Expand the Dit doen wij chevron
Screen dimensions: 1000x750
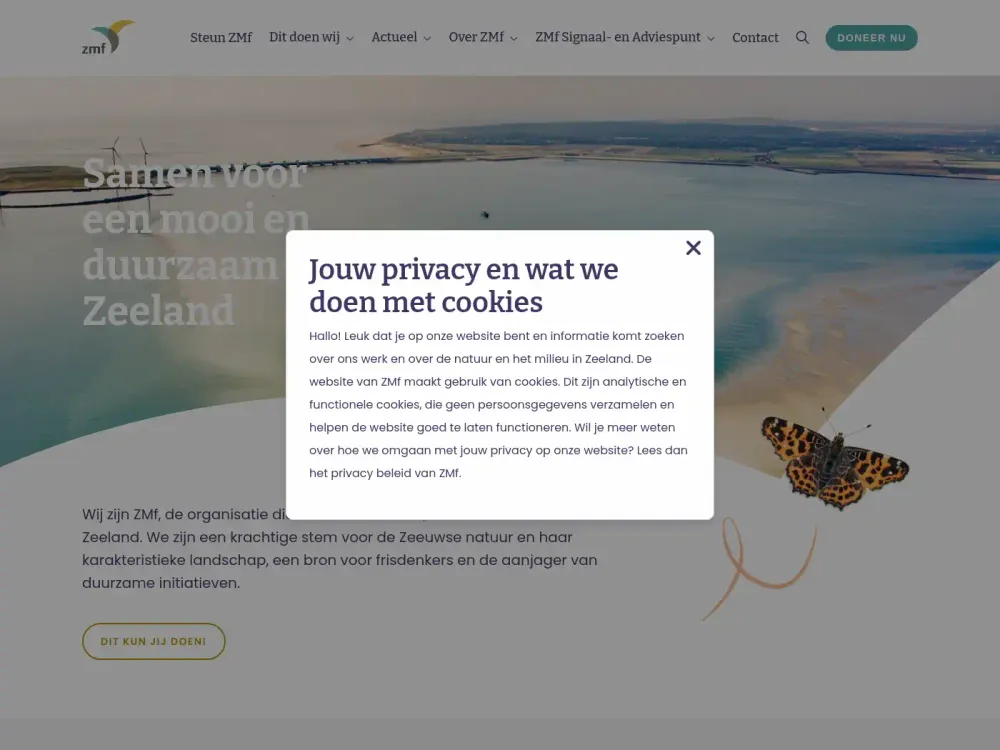click(350, 38)
